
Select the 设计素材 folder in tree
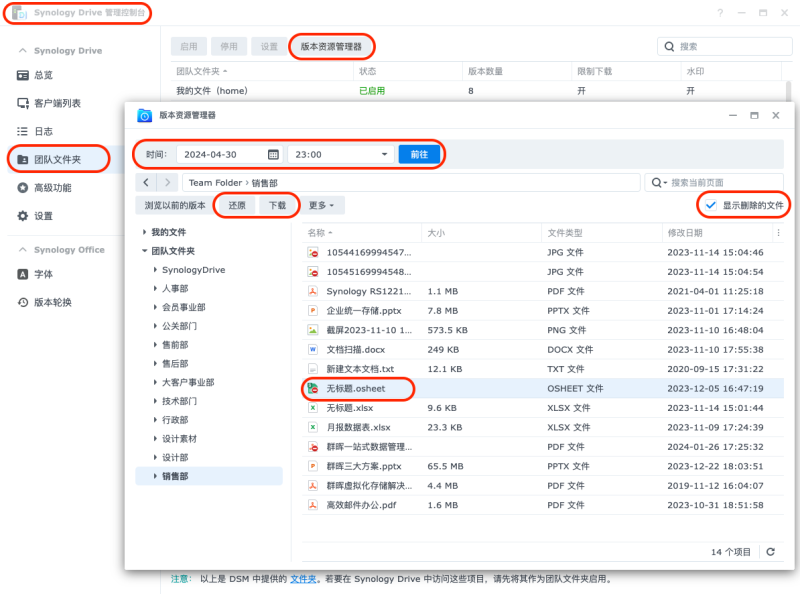(x=180, y=439)
